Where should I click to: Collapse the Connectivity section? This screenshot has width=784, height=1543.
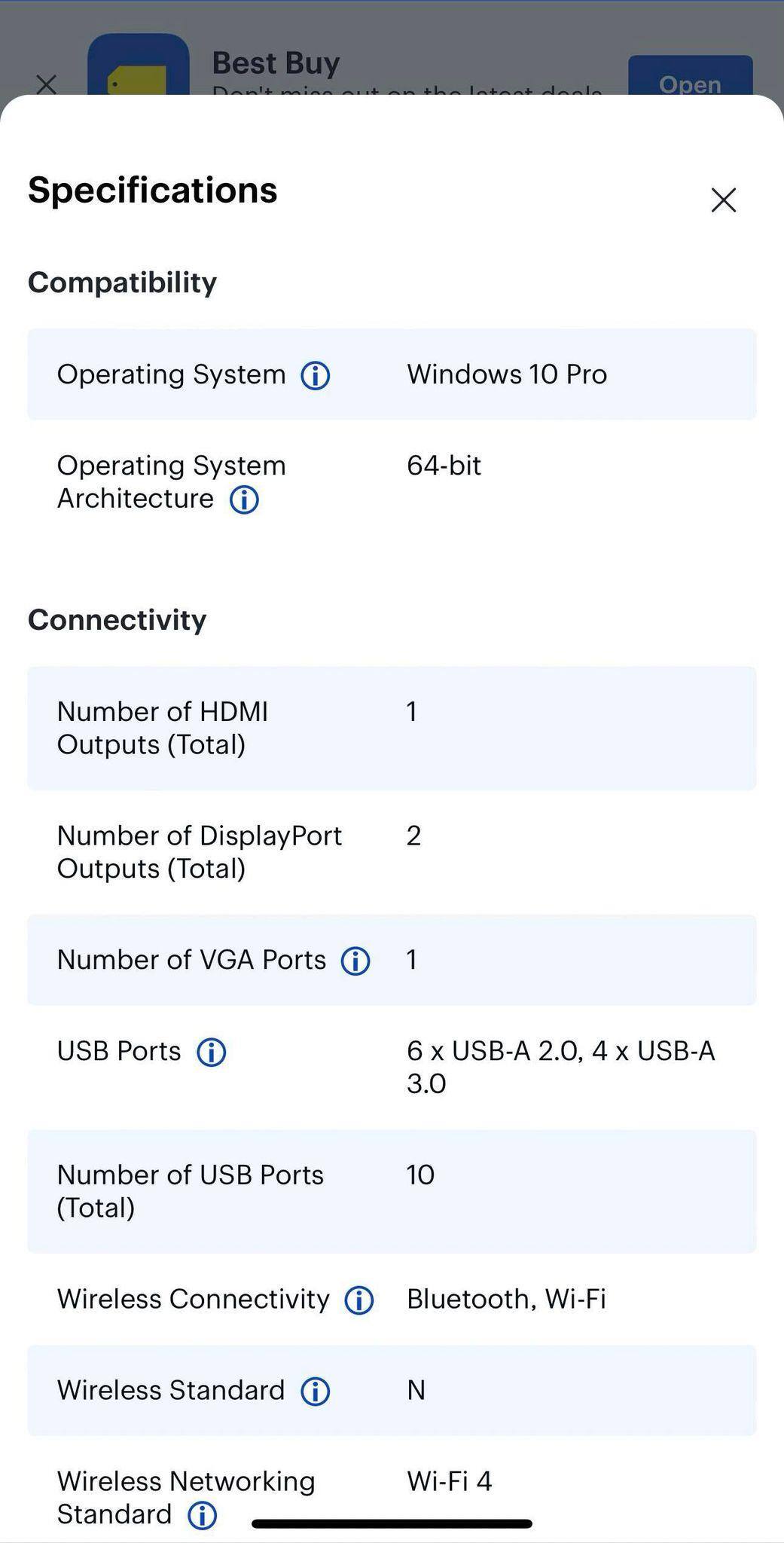pyautogui.click(x=117, y=619)
